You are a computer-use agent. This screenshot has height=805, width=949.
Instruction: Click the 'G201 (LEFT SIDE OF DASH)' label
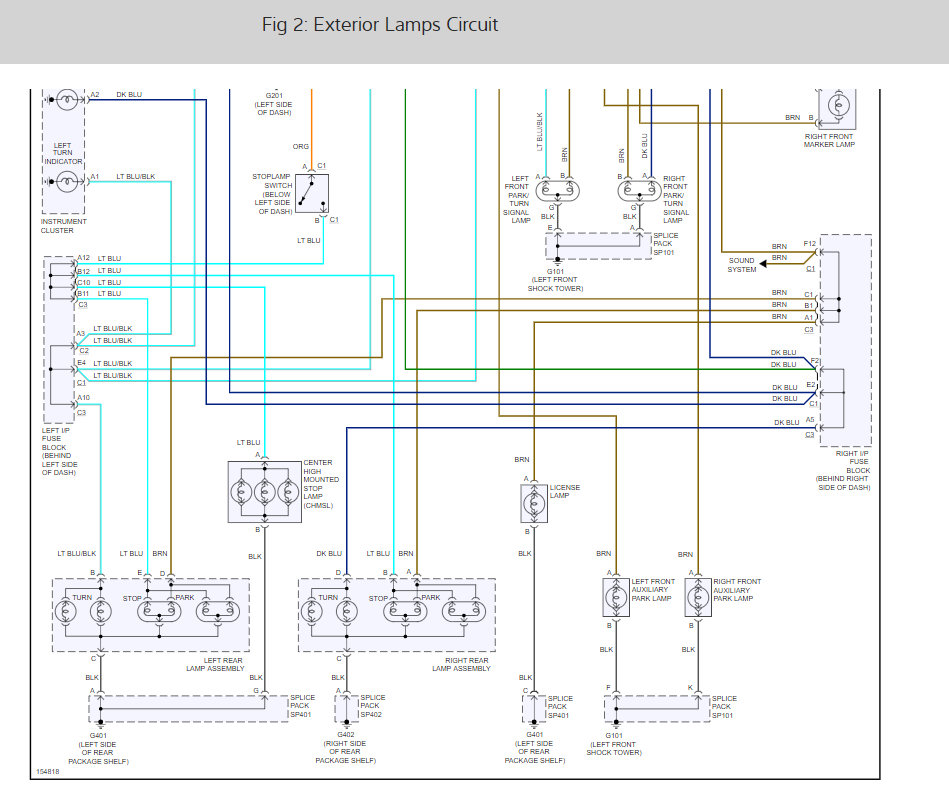(x=274, y=104)
